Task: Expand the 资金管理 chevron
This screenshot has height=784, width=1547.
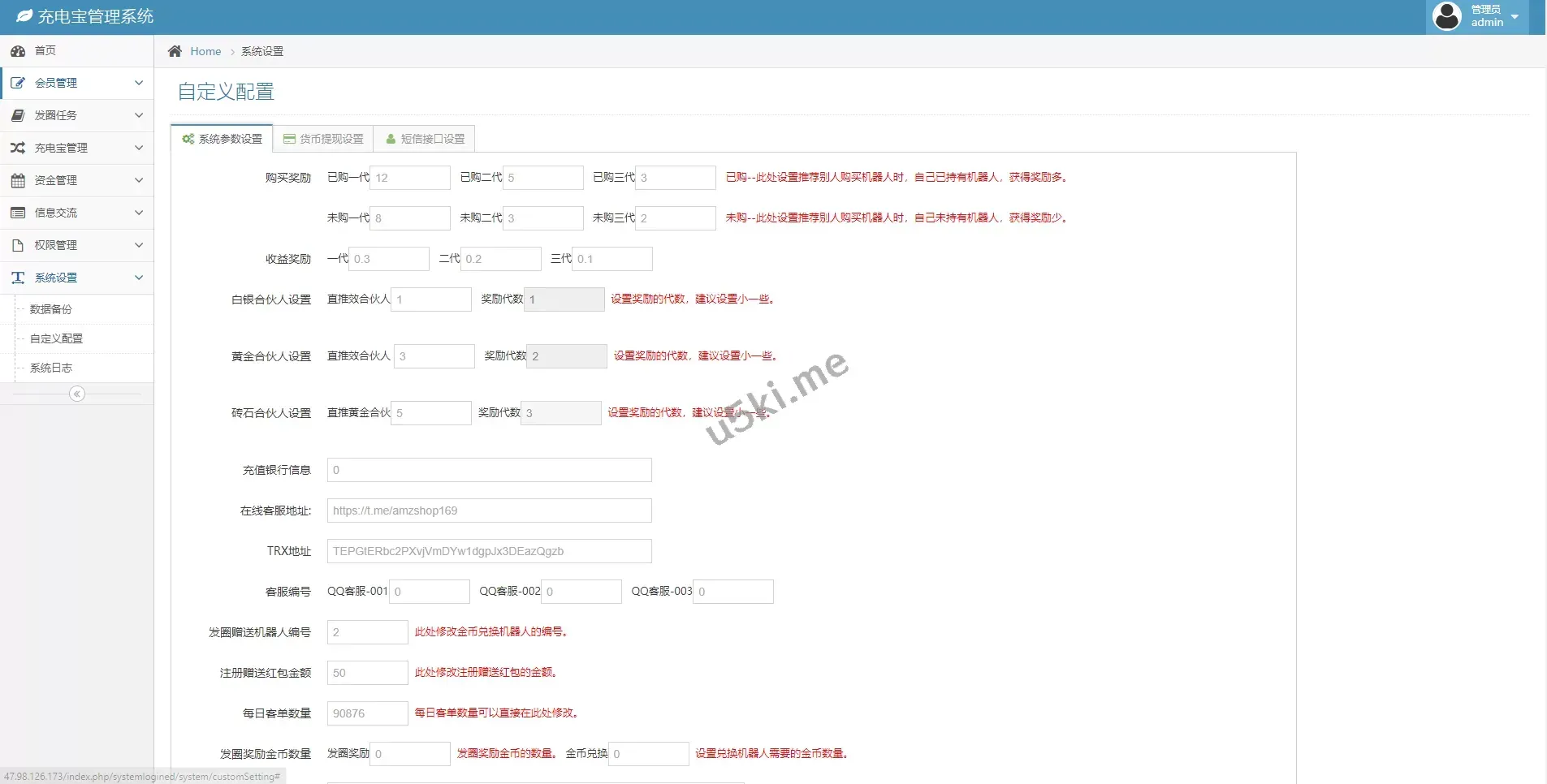Action: pos(139,179)
